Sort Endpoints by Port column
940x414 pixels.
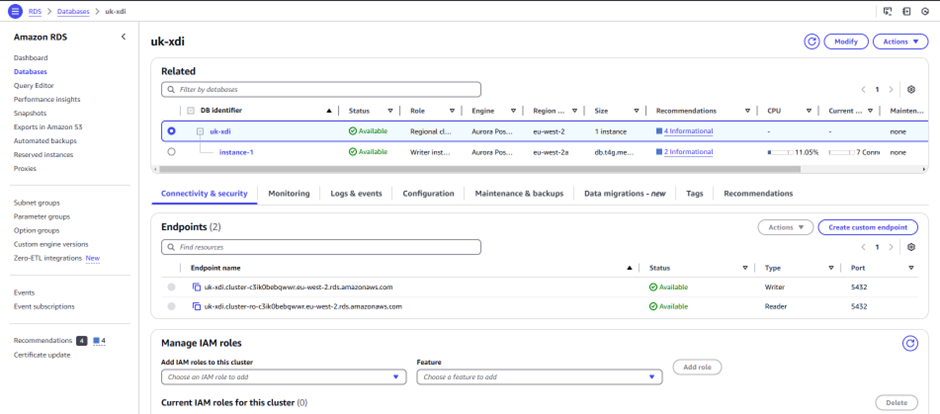(x=911, y=268)
